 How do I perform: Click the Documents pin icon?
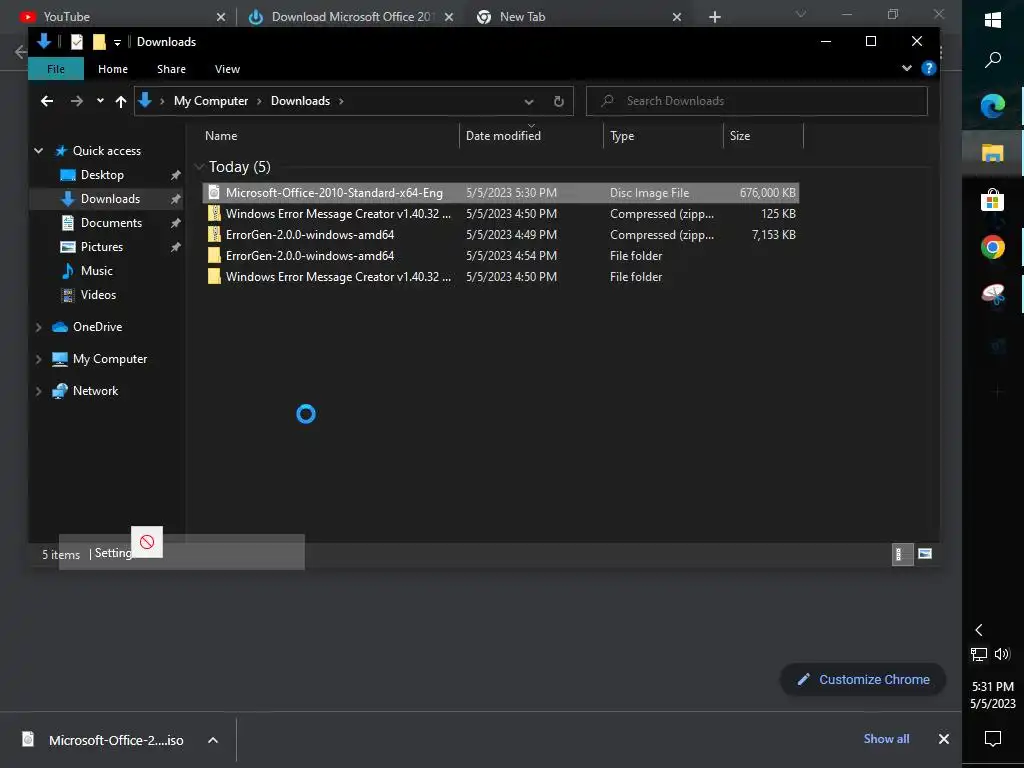click(x=175, y=223)
